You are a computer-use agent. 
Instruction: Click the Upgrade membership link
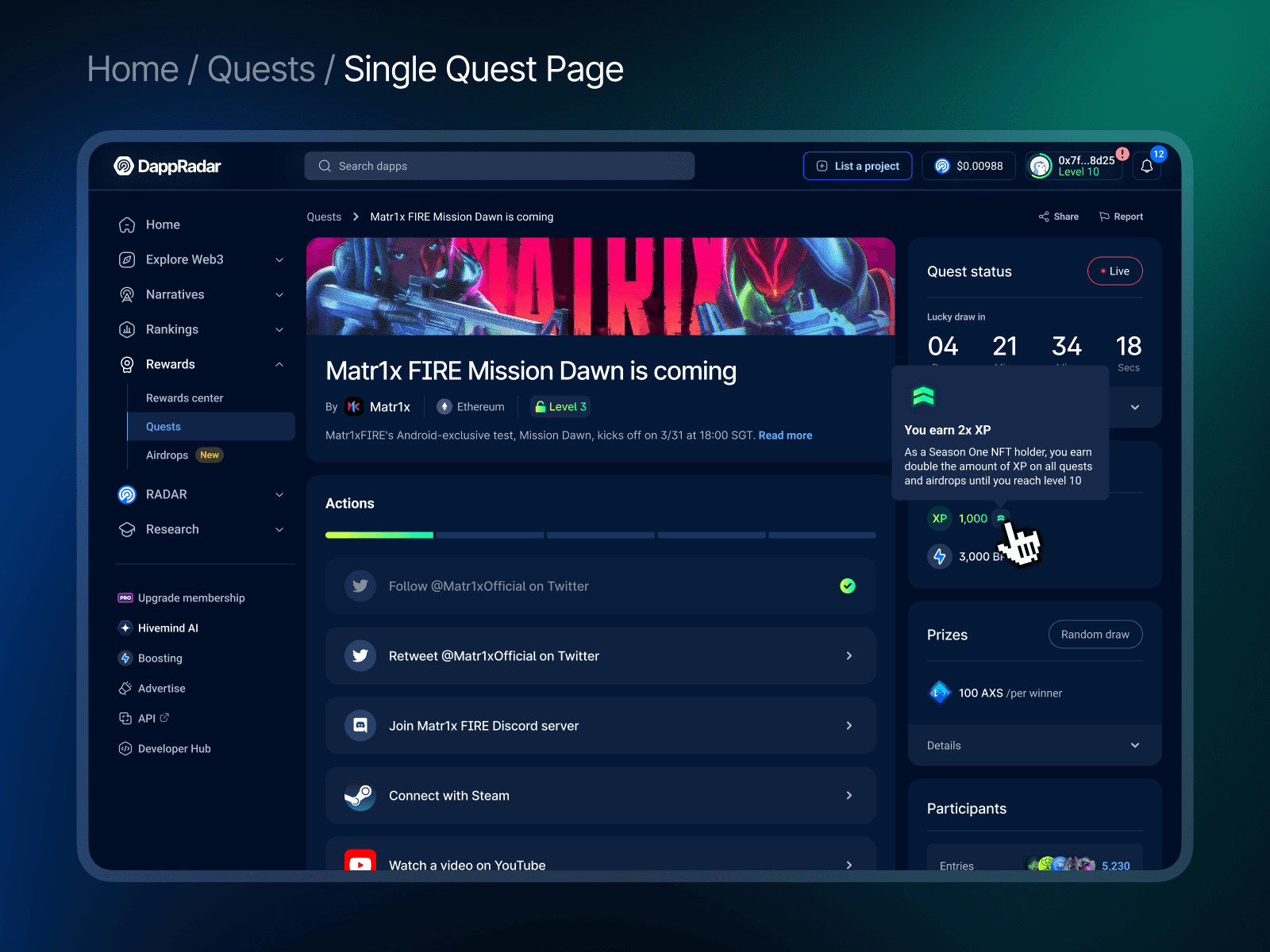coord(191,597)
